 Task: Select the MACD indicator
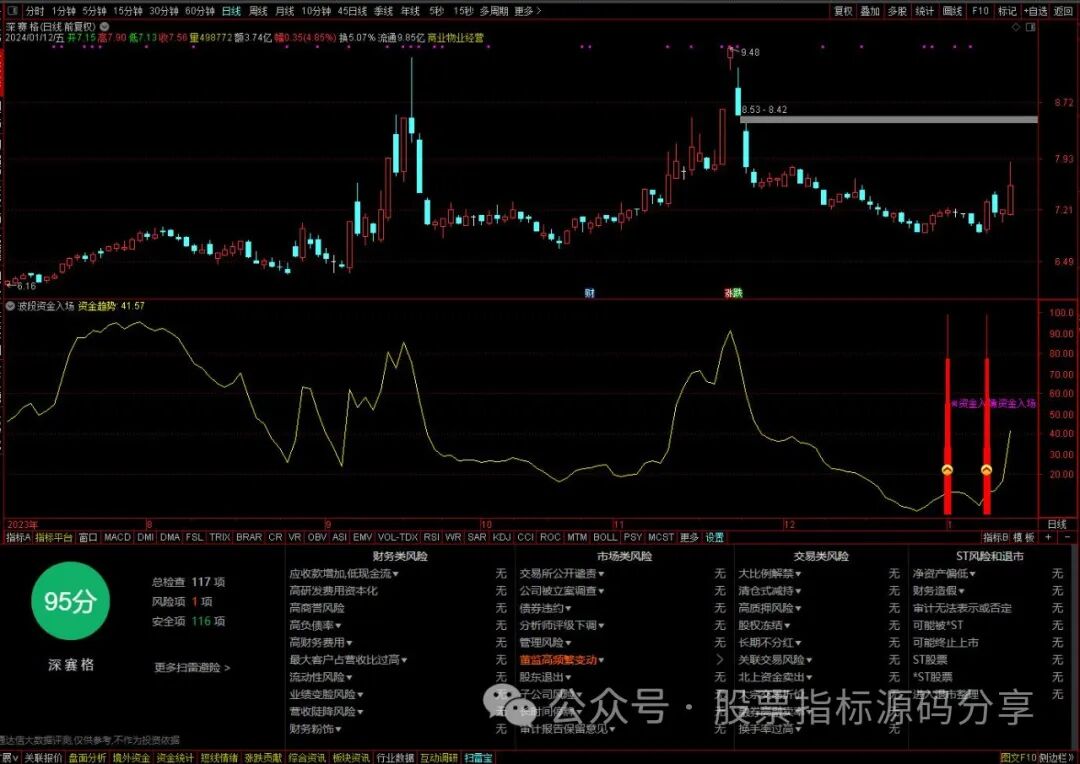[x=117, y=537]
